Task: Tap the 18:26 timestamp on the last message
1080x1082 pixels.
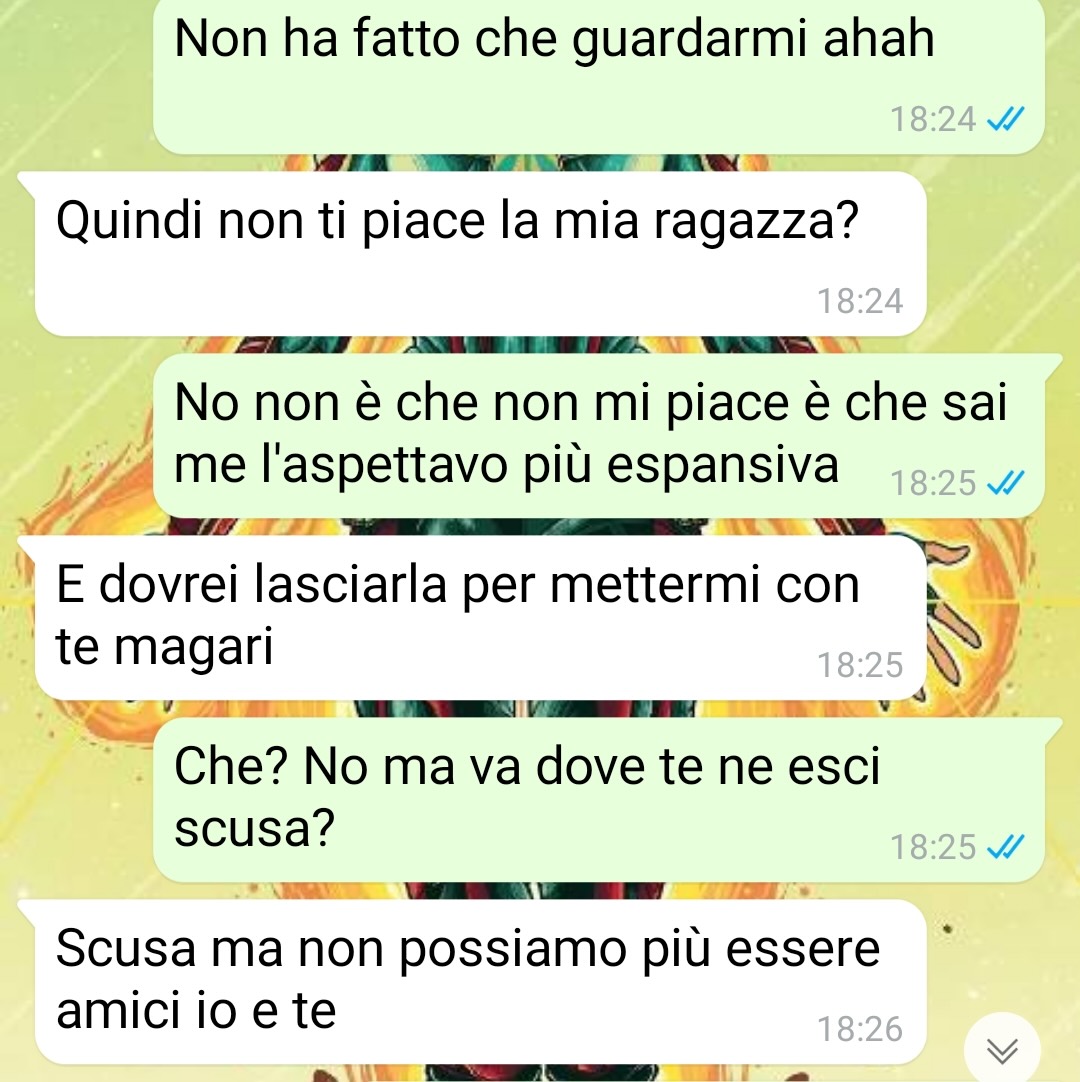Action: click(x=860, y=1029)
